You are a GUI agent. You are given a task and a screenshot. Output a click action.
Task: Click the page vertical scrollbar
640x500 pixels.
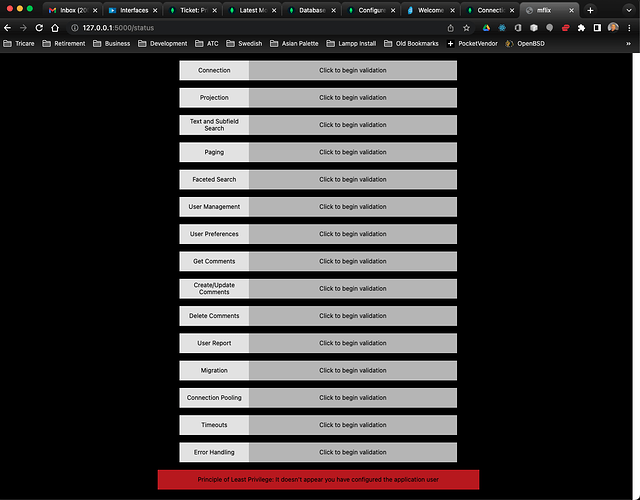tap(636, 276)
